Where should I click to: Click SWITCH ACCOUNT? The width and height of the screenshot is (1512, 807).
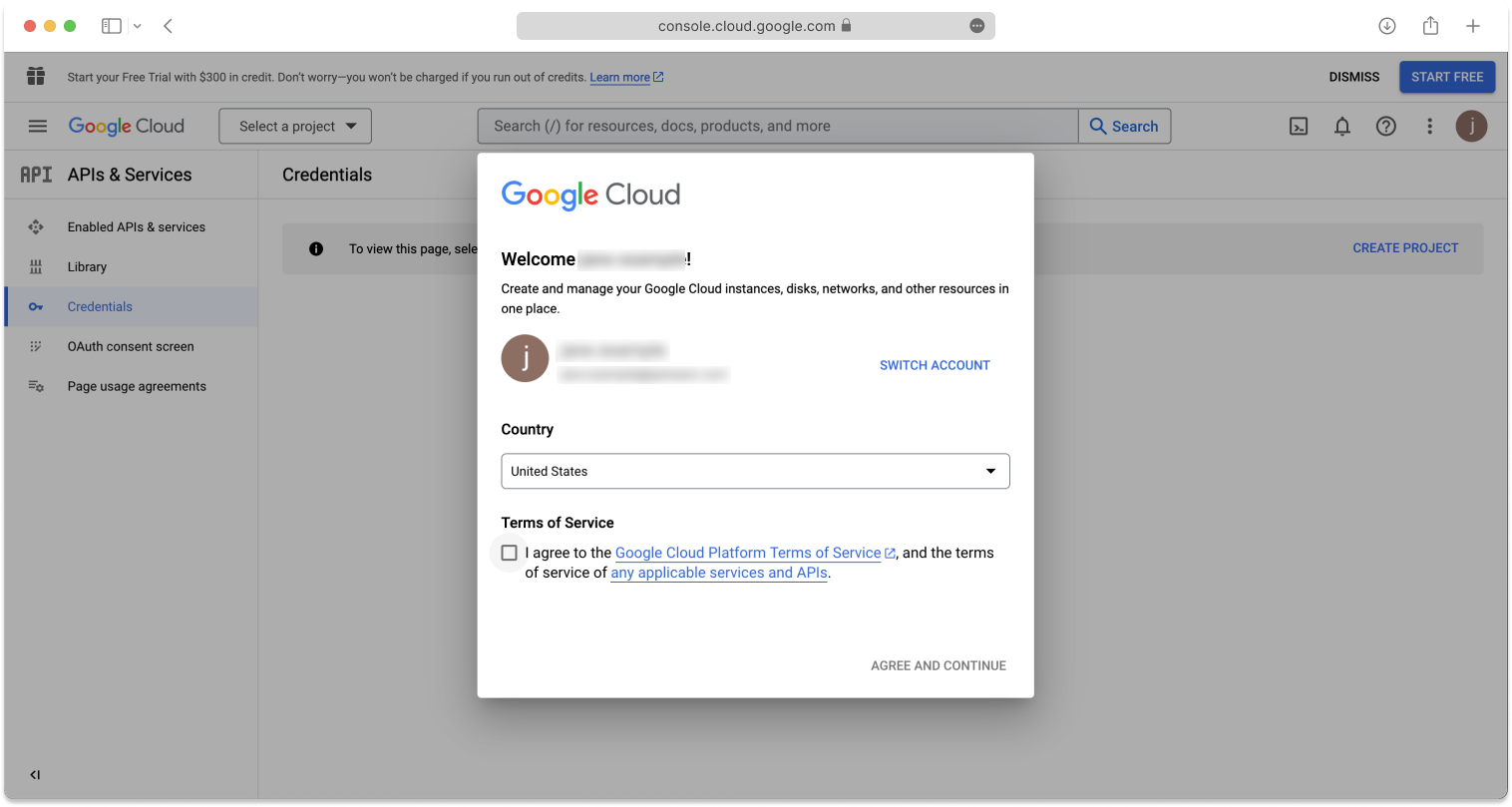[x=935, y=365]
